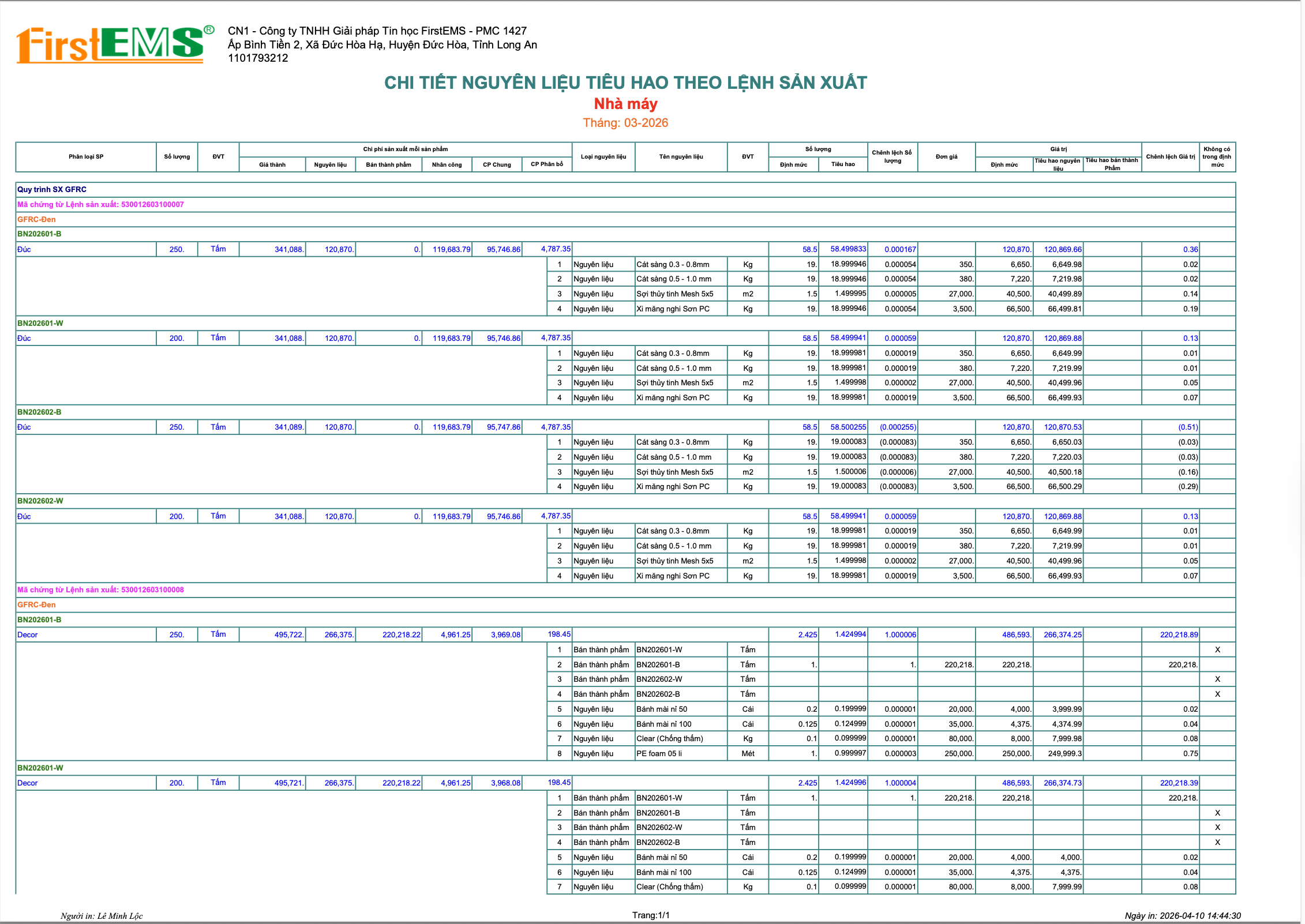Viewport: 1305px width, 924px height.
Task: Click the 'Nhân công' column header
Action: tap(447, 165)
